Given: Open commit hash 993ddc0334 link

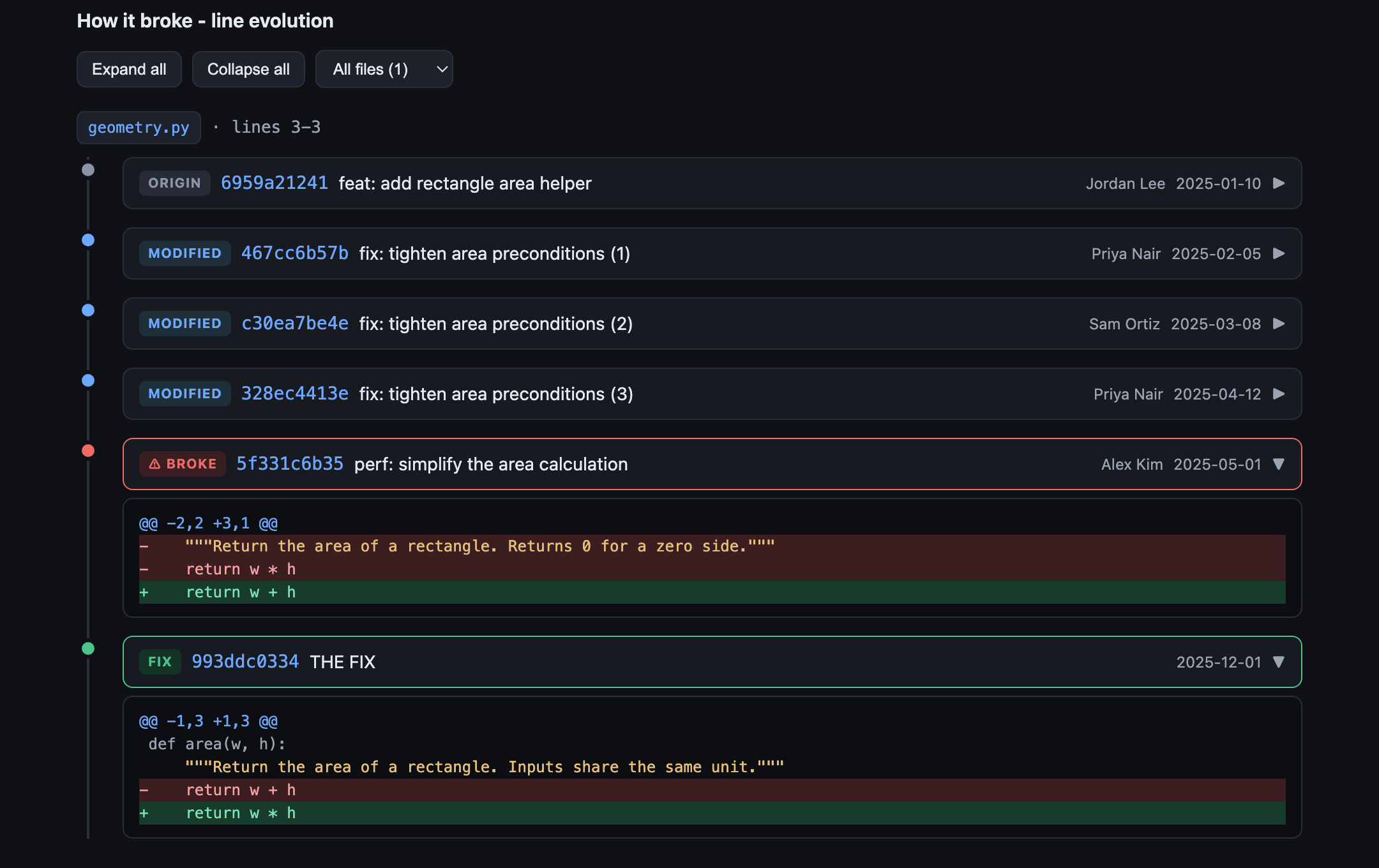Looking at the screenshot, I should point(245,662).
